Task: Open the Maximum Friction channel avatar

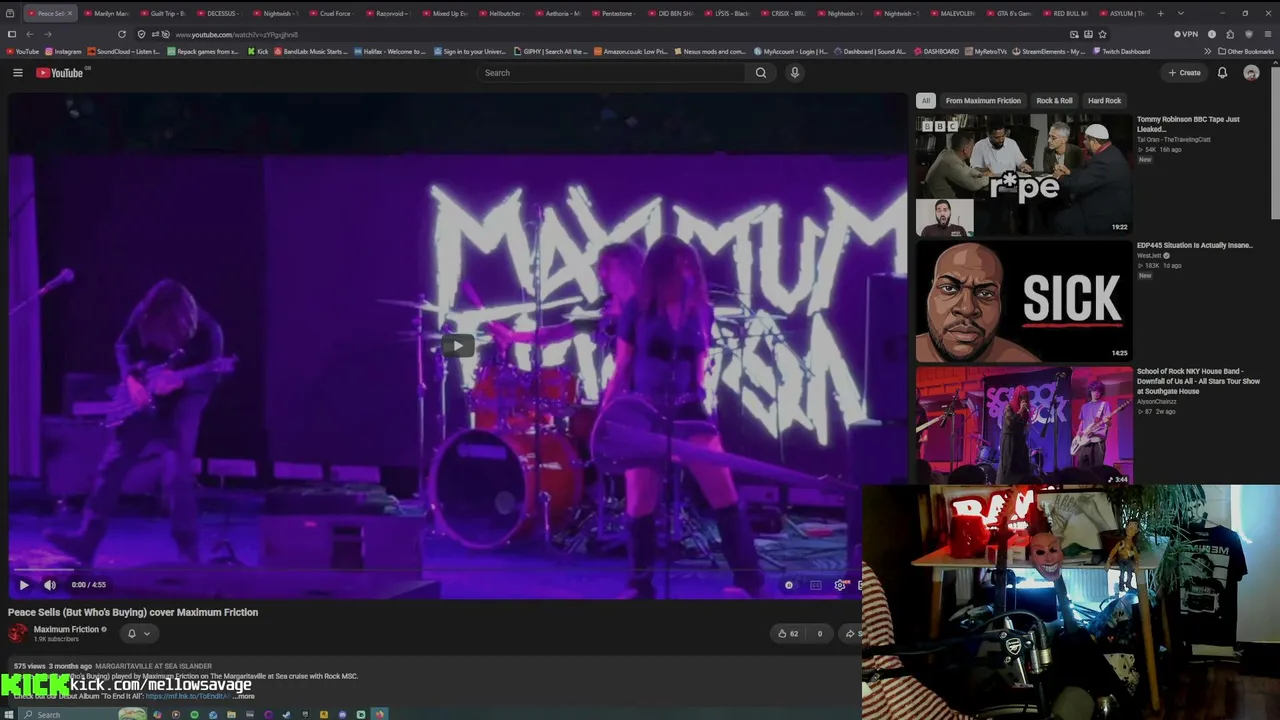Action: pos(18,633)
